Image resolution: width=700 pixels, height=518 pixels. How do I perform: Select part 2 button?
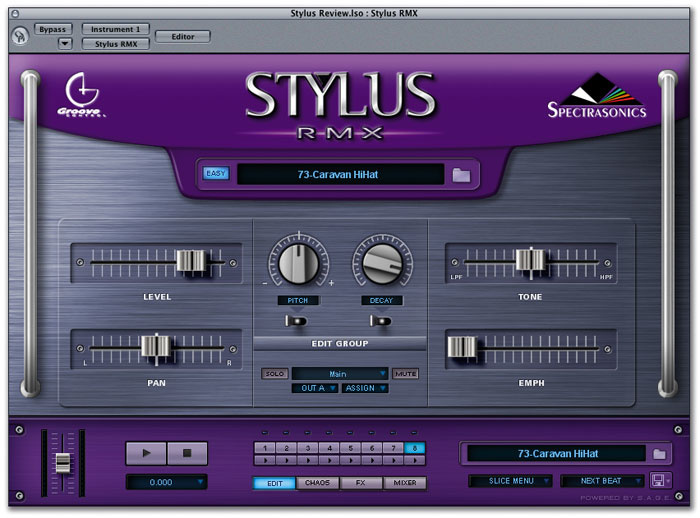pyautogui.click(x=286, y=448)
